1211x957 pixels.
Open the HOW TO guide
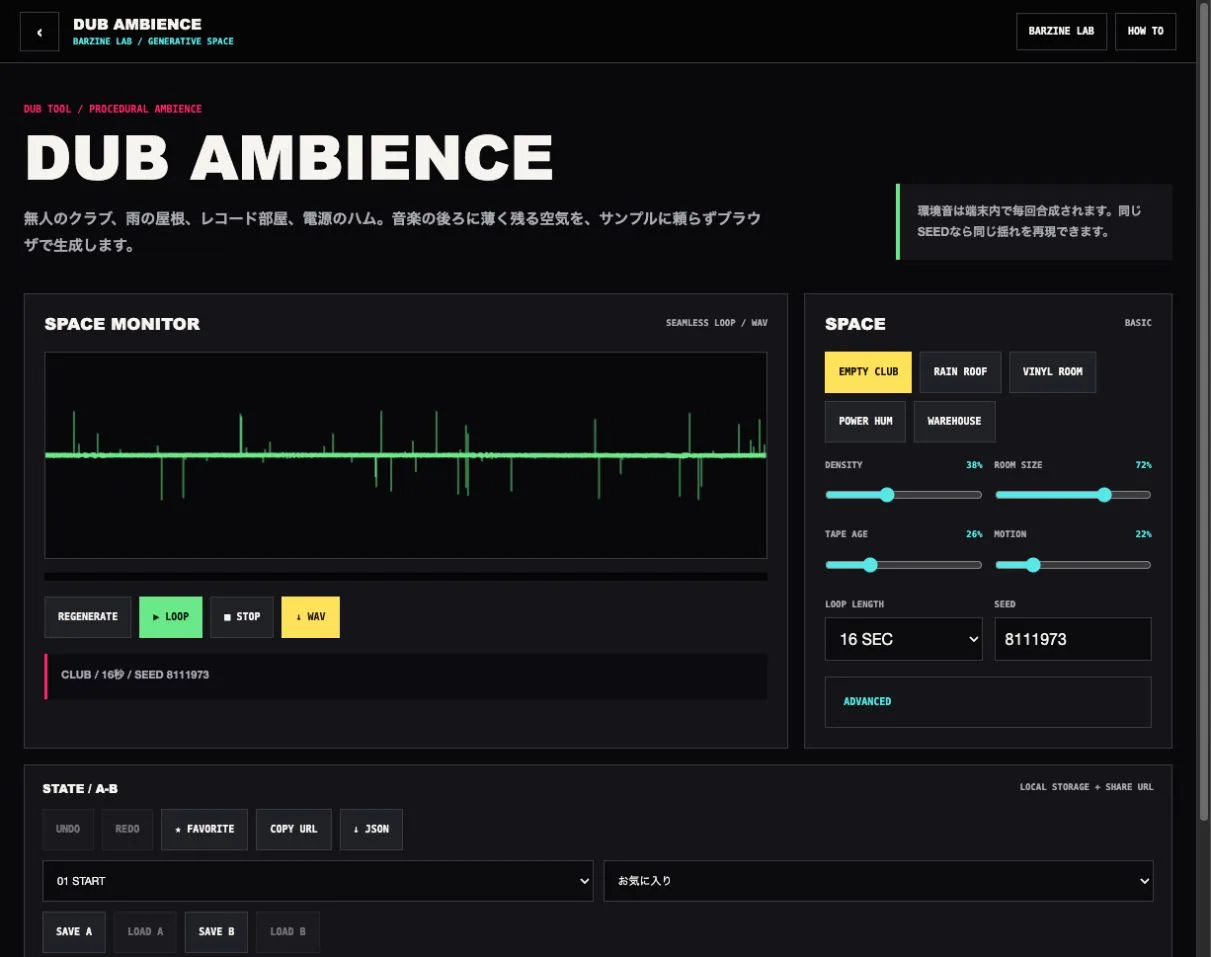(1145, 31)
